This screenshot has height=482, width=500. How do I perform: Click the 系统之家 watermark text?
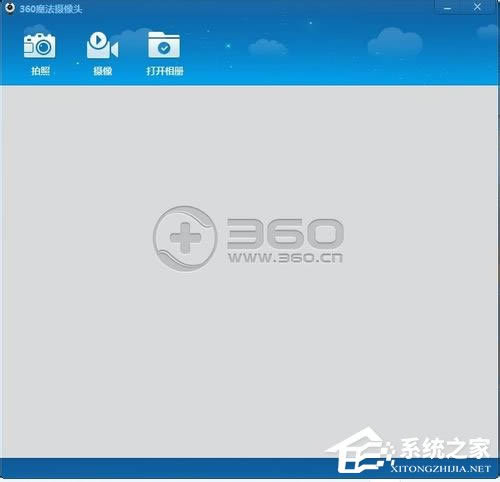tap(445, 448)
